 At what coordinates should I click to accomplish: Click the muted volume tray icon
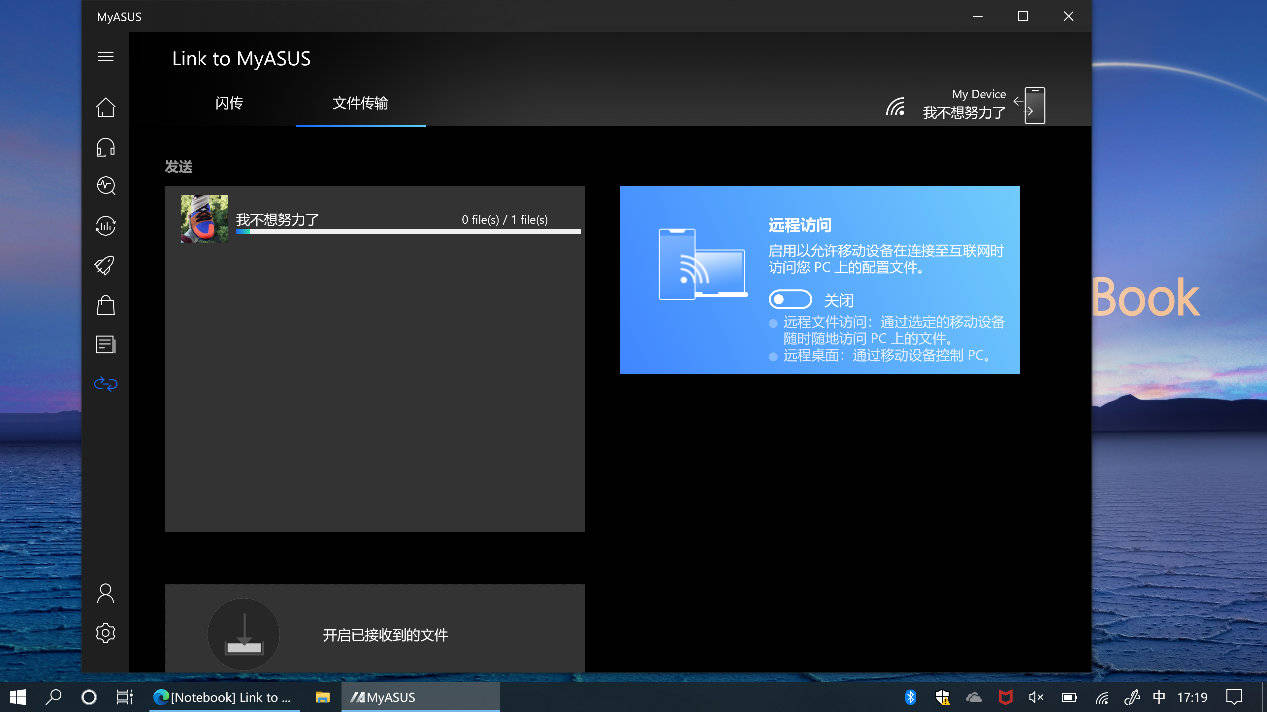click(x=1037, y=697)
